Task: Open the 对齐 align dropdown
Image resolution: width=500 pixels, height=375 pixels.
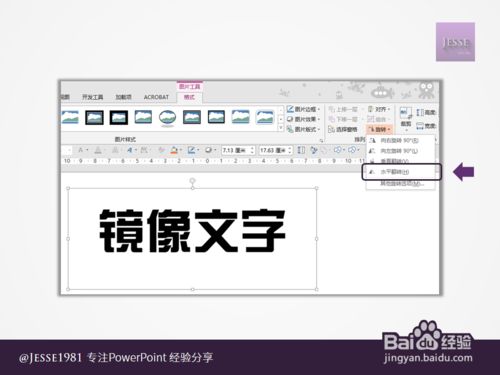Action: [x=379, y=109]
